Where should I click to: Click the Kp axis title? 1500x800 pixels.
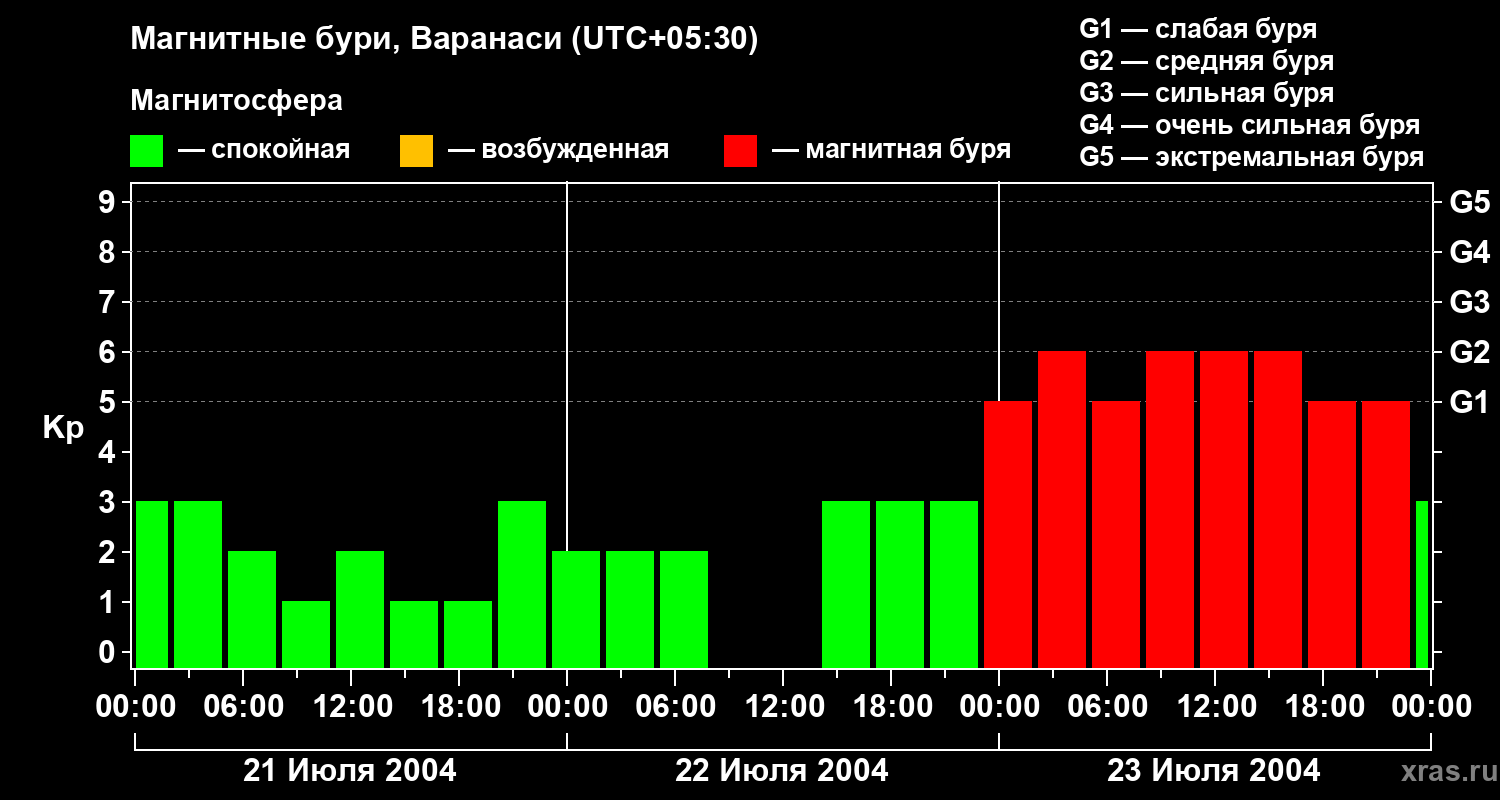[63, 428]
